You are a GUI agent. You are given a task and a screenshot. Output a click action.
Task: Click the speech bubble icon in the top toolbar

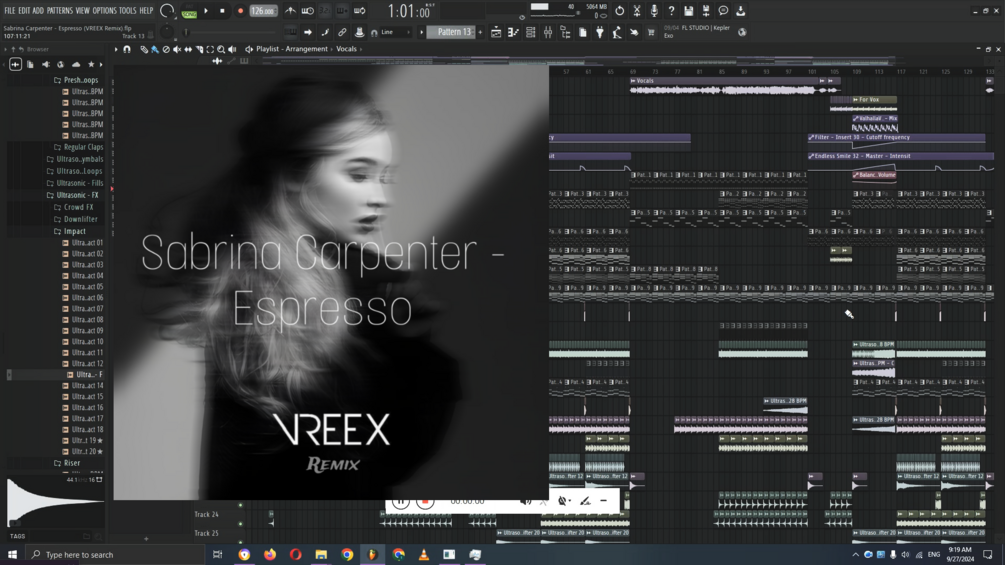pos(723,11)
